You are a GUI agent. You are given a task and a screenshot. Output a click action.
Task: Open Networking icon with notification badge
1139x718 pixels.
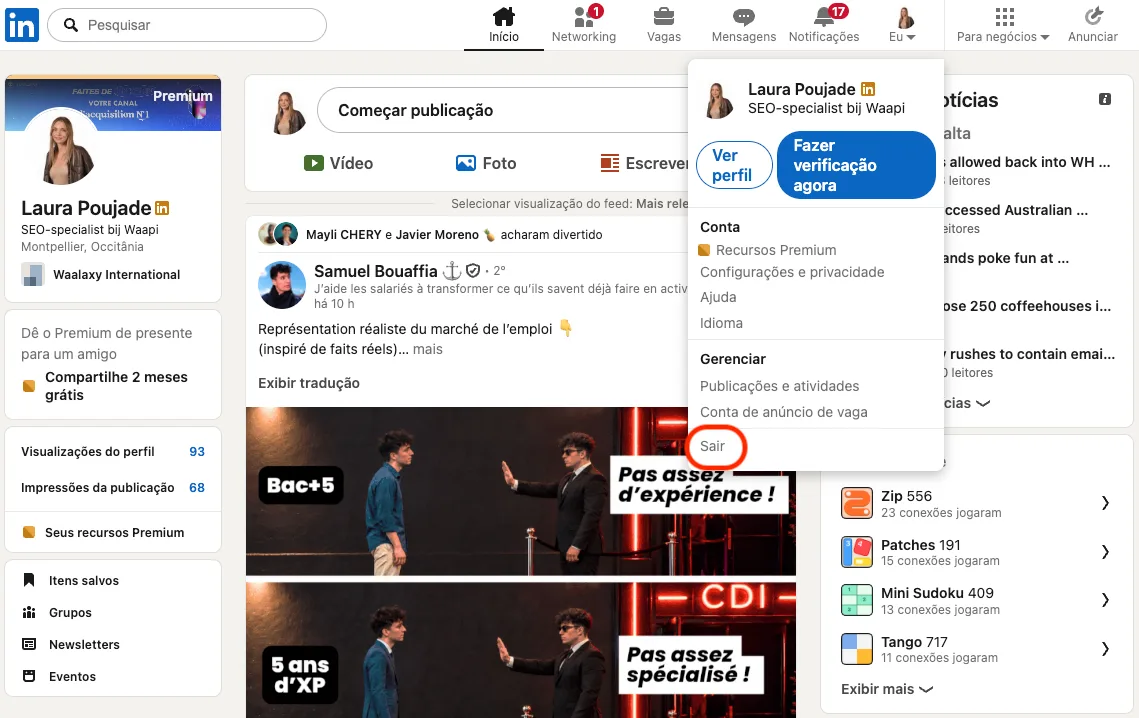coord(584,16)
